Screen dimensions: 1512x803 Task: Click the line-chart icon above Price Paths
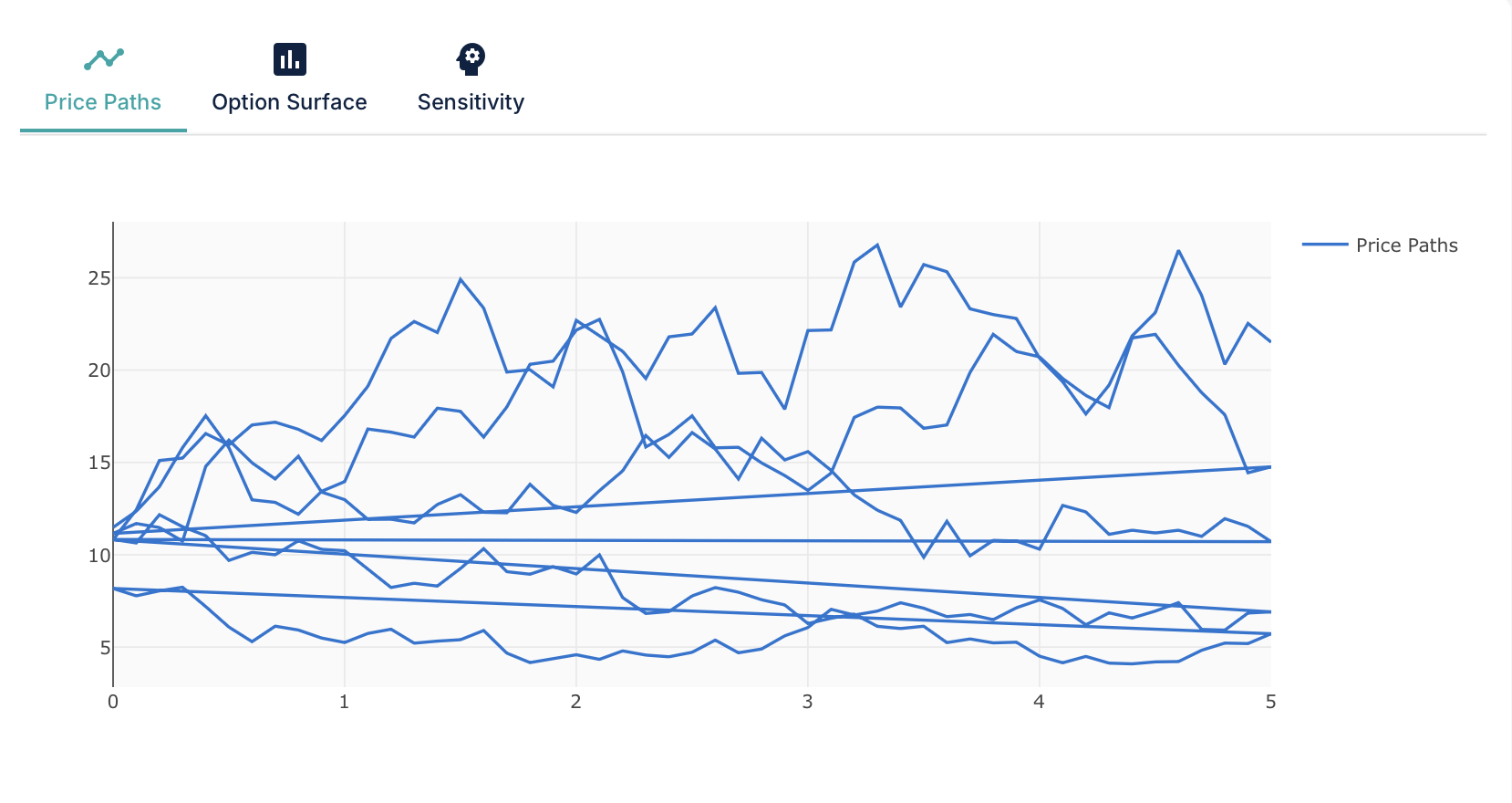(104, 59)
